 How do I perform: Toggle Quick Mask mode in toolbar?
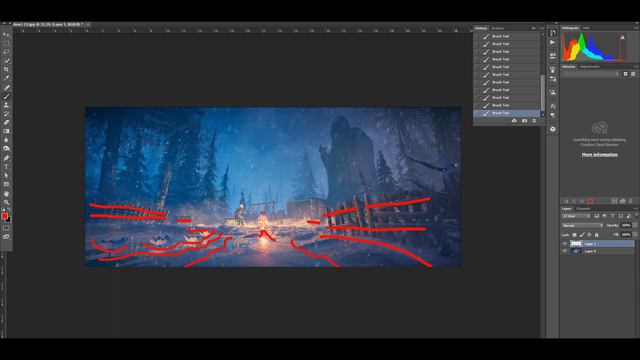6,228
